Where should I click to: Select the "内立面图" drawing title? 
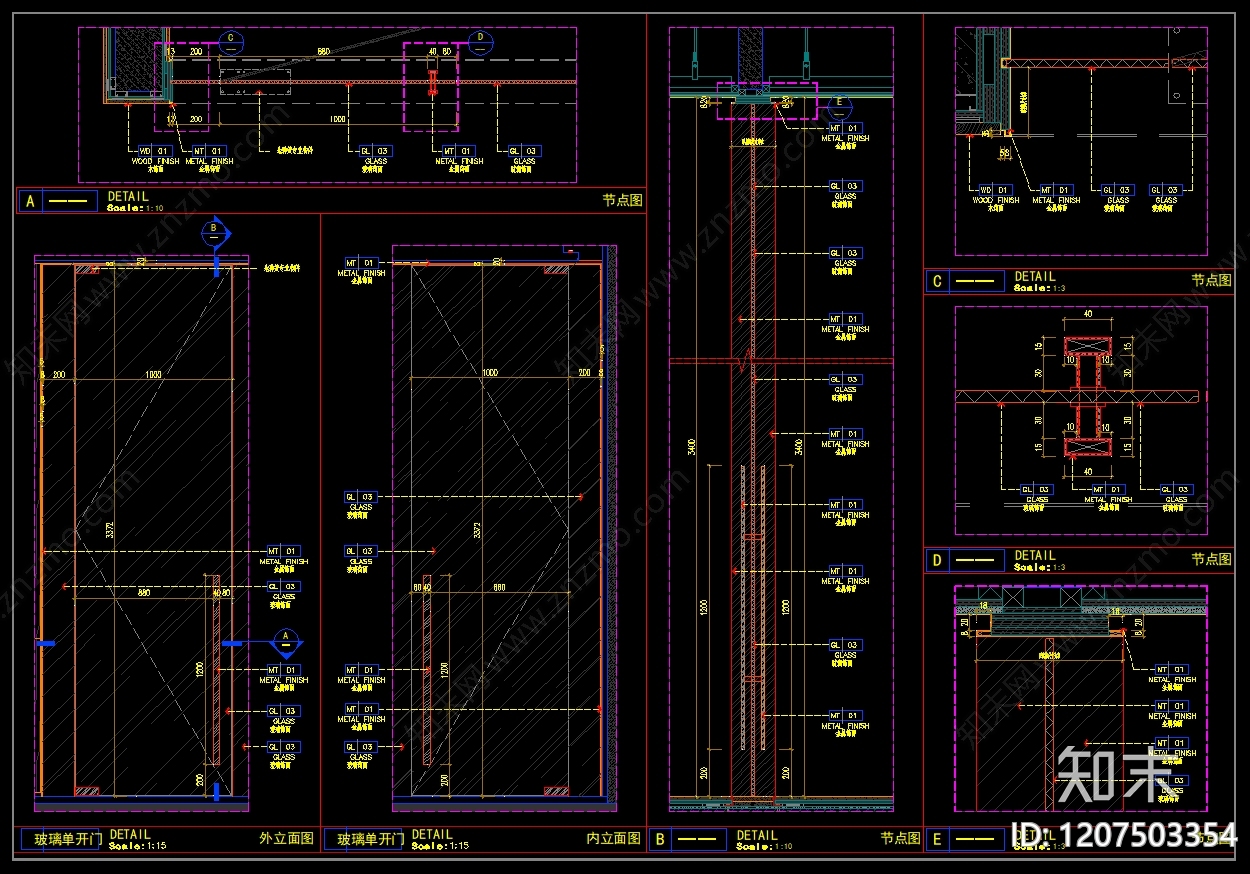coord(614,839)
